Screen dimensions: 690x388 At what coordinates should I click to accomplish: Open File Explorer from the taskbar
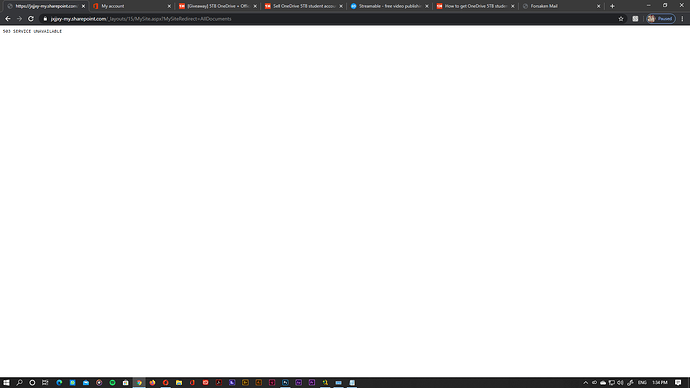179,383
